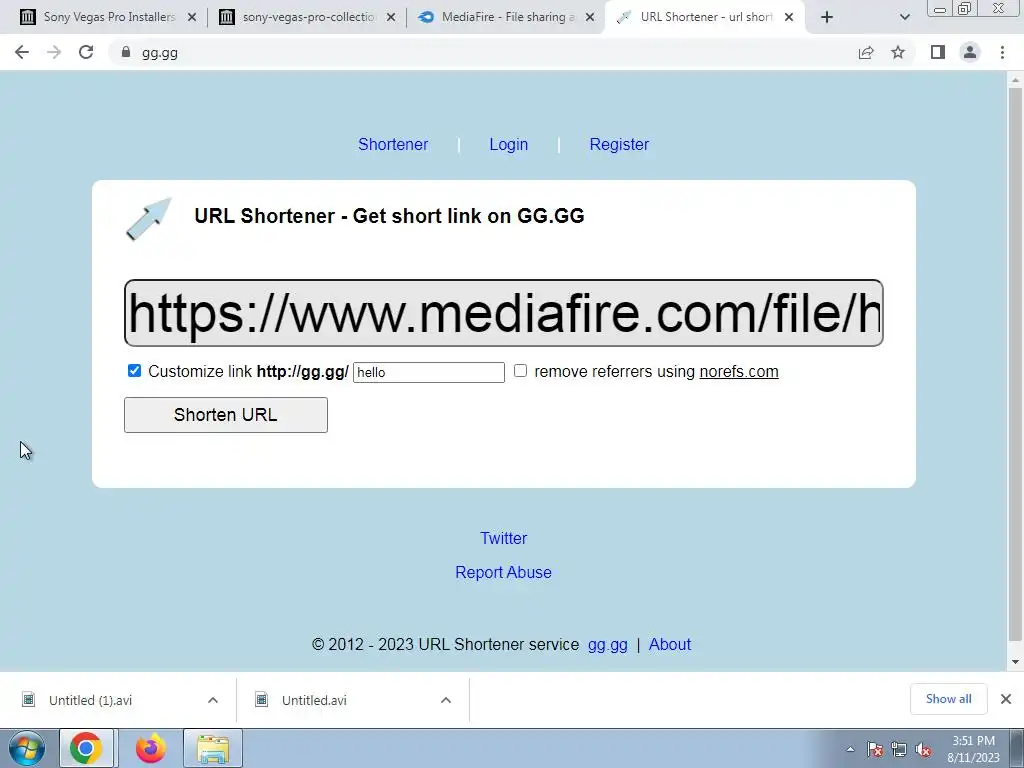Click the taskbar clock showing 3:51 PM
Viewport: 1024px width, 768px height.
(973, 749)
